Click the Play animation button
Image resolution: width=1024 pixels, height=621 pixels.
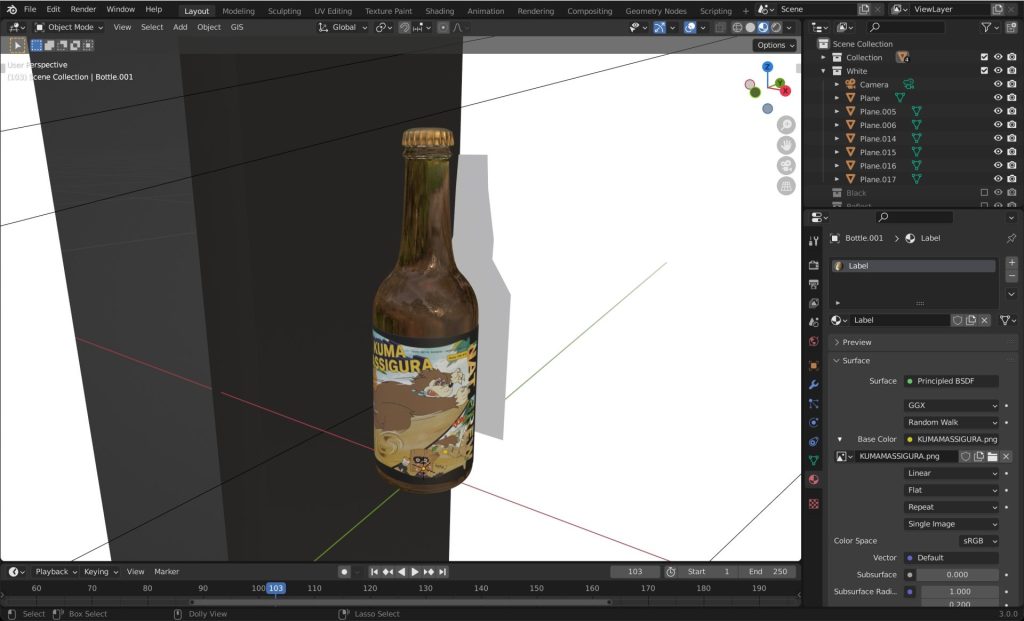point(415,572)
